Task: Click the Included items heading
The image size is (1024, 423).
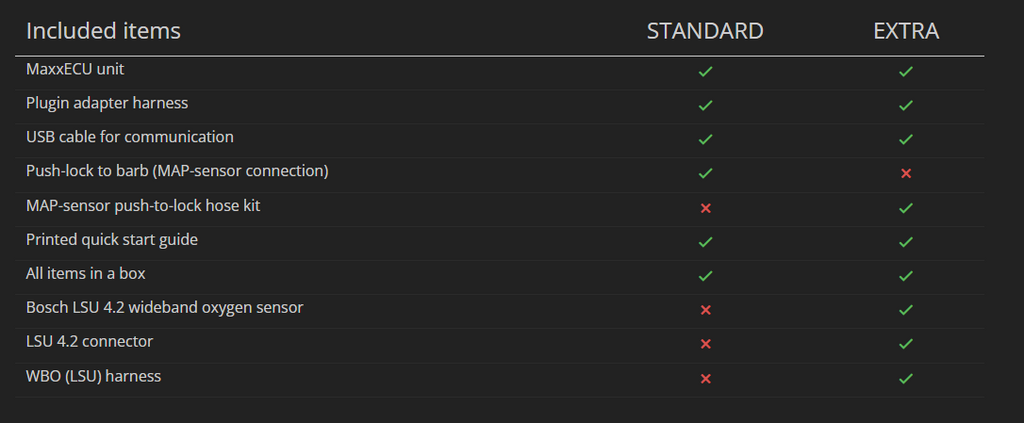Action: tap(103, 31)
